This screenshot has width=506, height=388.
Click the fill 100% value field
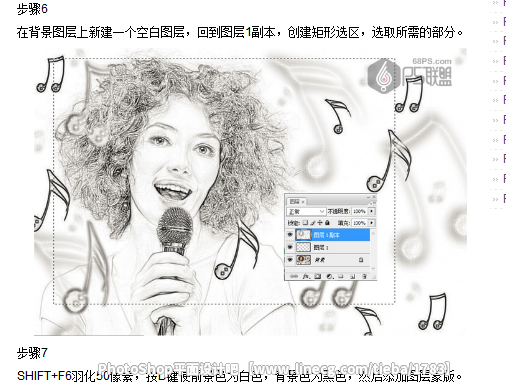coord(359,223)
